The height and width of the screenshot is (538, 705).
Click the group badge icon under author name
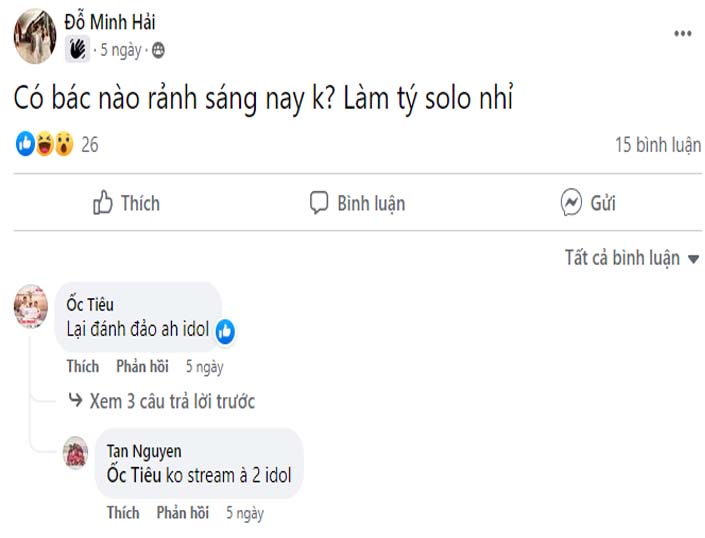[x=78, y=49]
